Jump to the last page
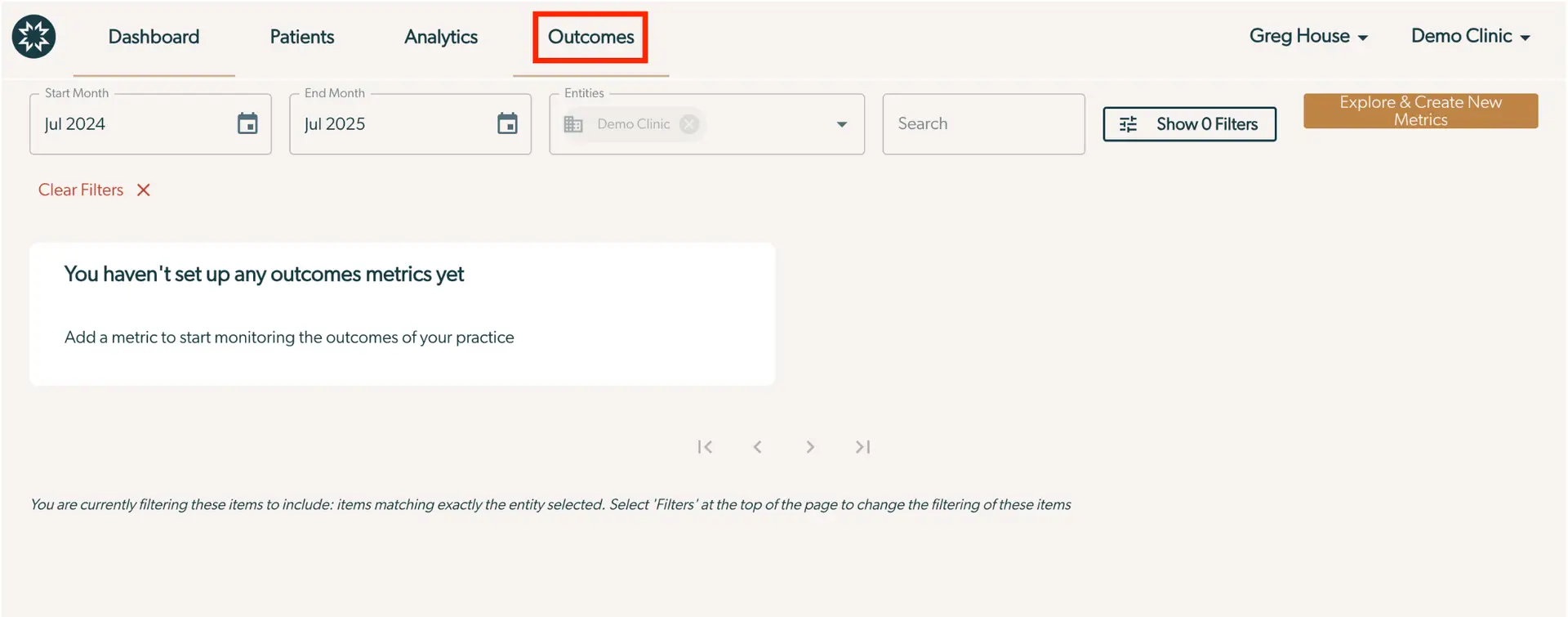Screen dimensions: 1568x617 click(862, 447)
